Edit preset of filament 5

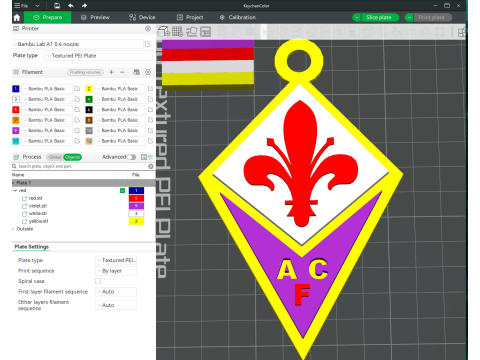(x=77, y=110)
